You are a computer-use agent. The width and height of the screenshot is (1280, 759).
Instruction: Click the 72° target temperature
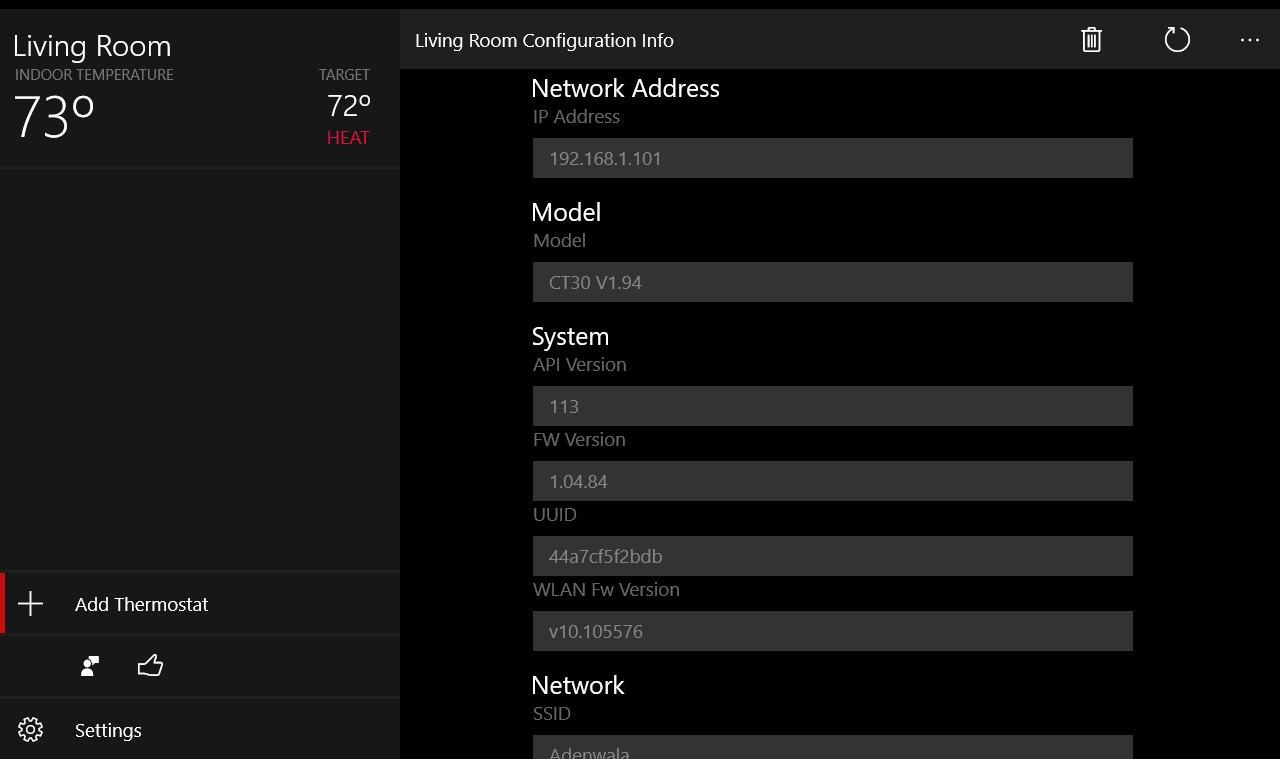pyautogui.click(x=349, y=105)
